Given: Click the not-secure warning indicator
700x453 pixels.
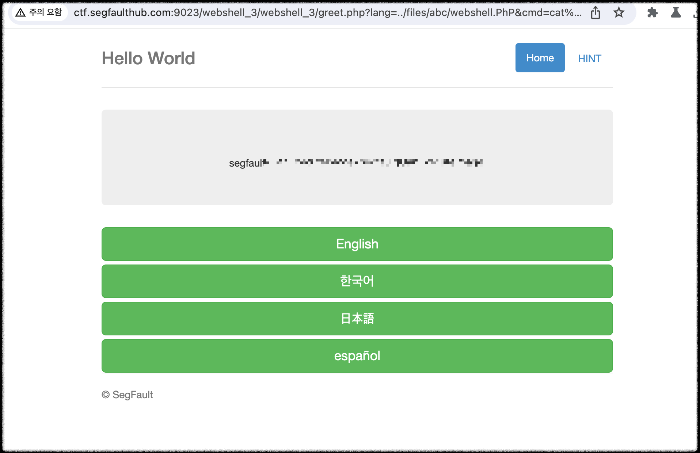Looking at the screenshot, I should coord(38,12).
